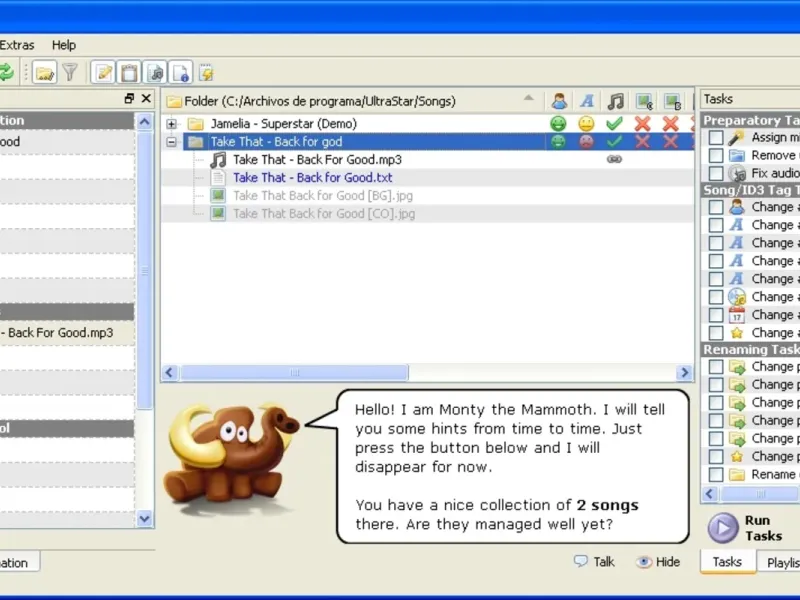
Task: Click the yellow smiley in Jamelia row
Action: tap(587, 123)
